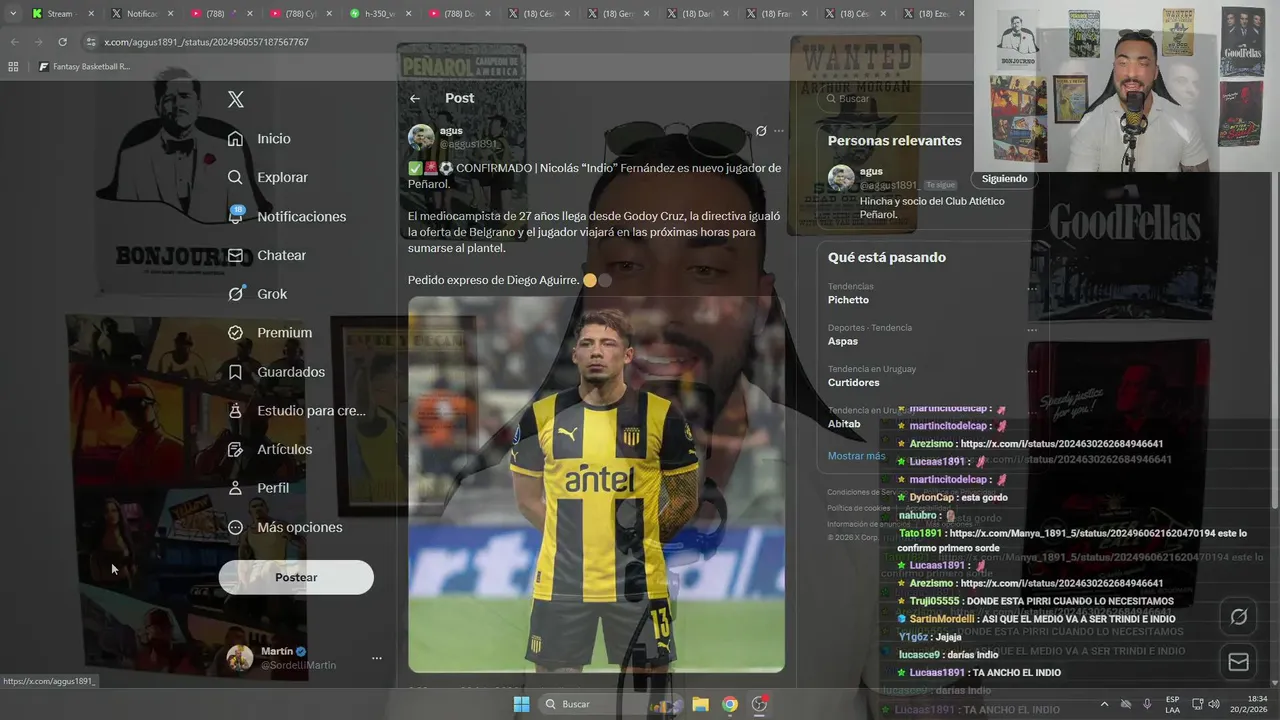Screen dimensions: 1280x720
Task: Open the Aspas trending topic
Action: (x=843, y=341)
